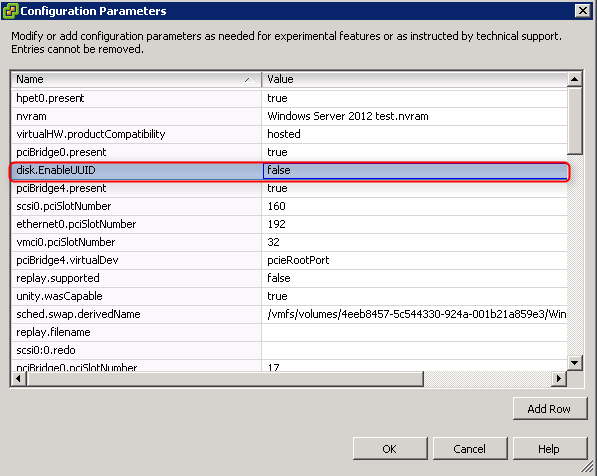Sort by the Value column header

tap(415, 79)
